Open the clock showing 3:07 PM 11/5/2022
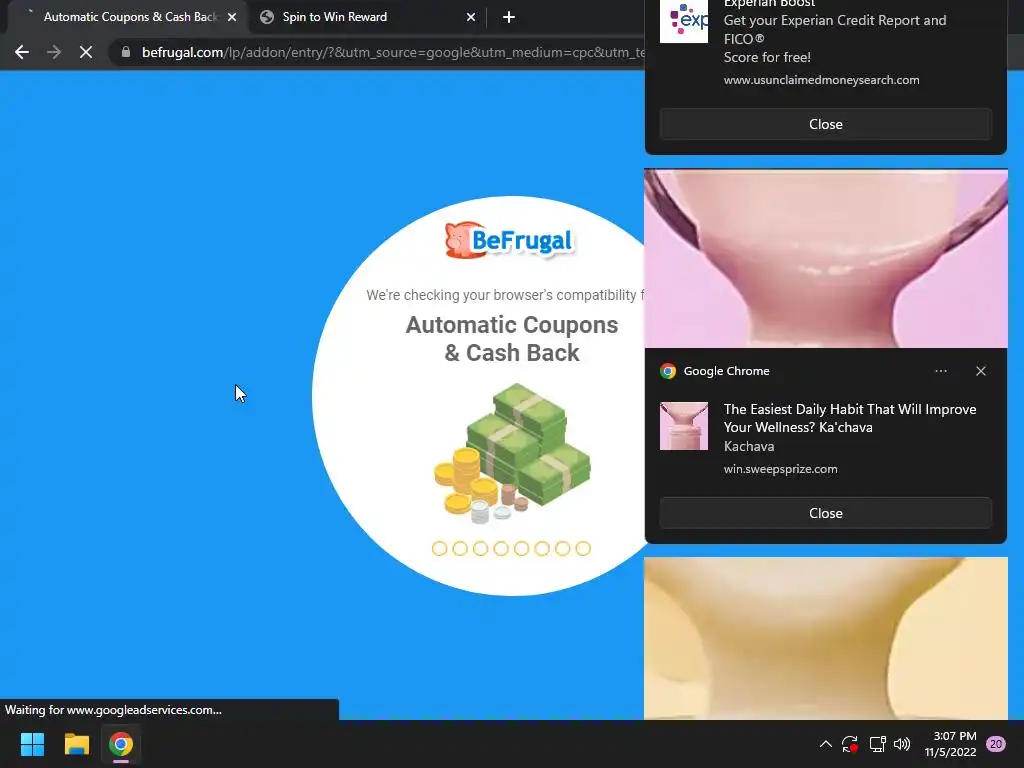This screenshot has width=1024, height=768. [x=950, y=744]
